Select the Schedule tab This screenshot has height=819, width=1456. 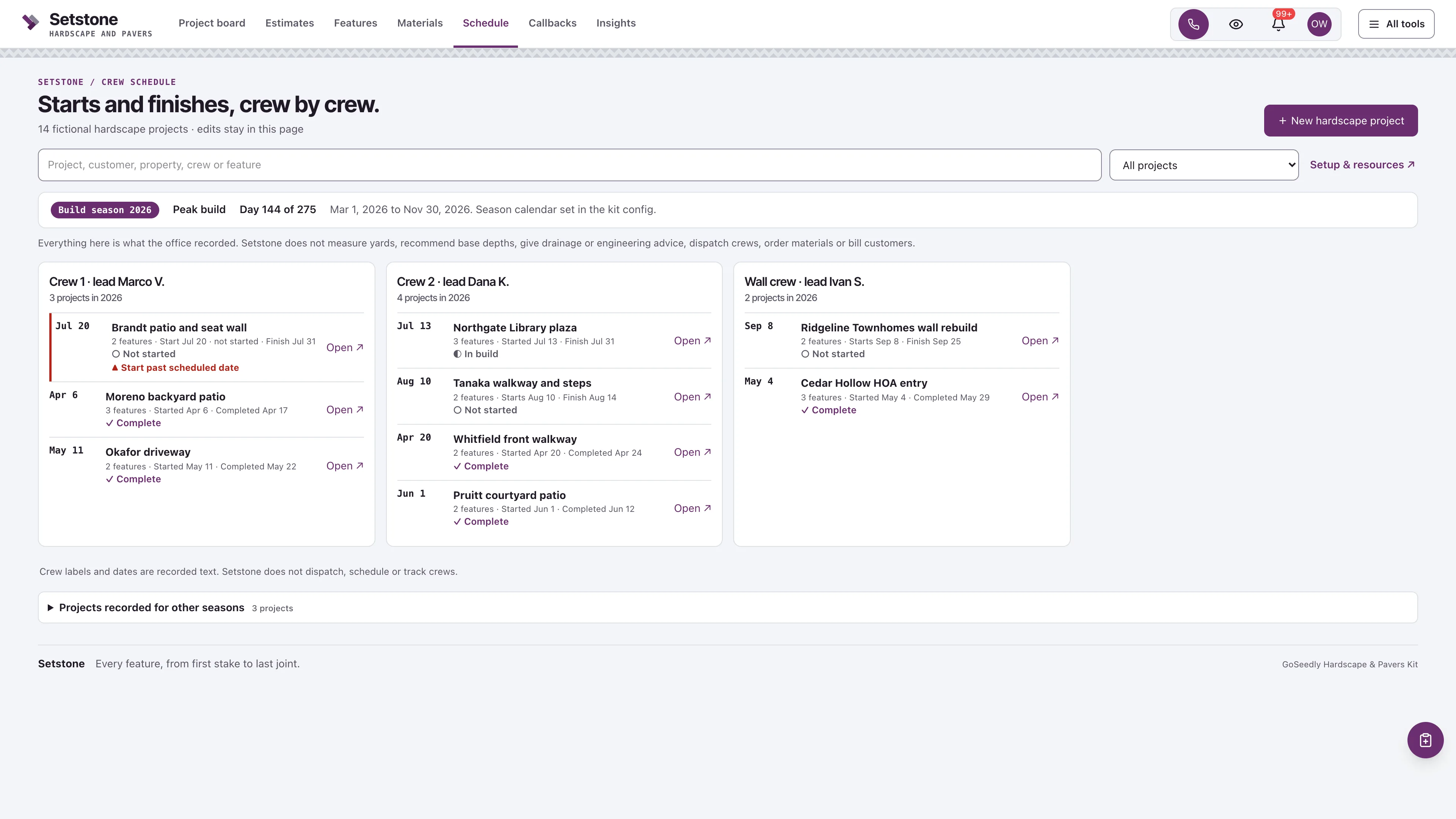[485, 23]
